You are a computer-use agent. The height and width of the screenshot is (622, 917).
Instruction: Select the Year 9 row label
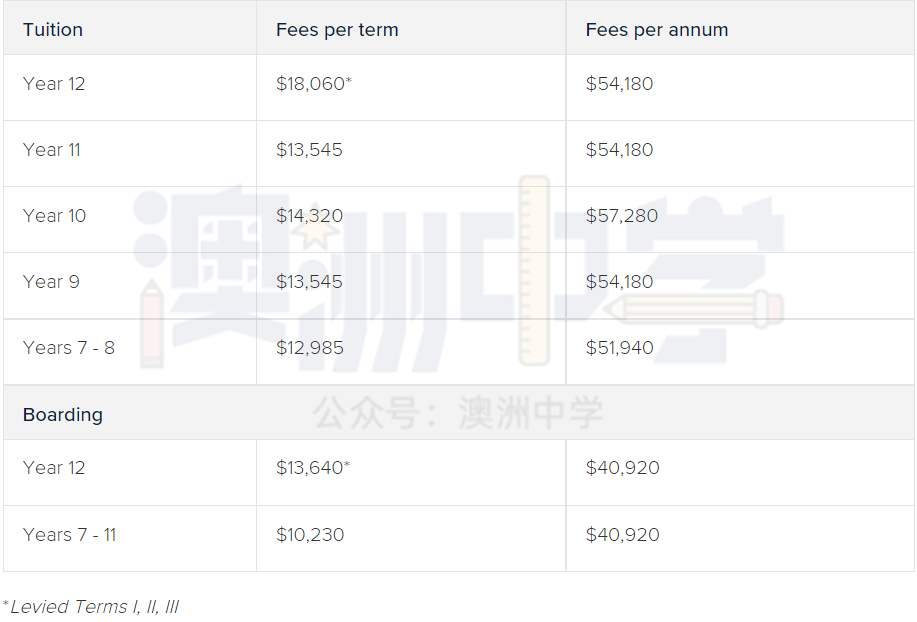pos(51,282)
